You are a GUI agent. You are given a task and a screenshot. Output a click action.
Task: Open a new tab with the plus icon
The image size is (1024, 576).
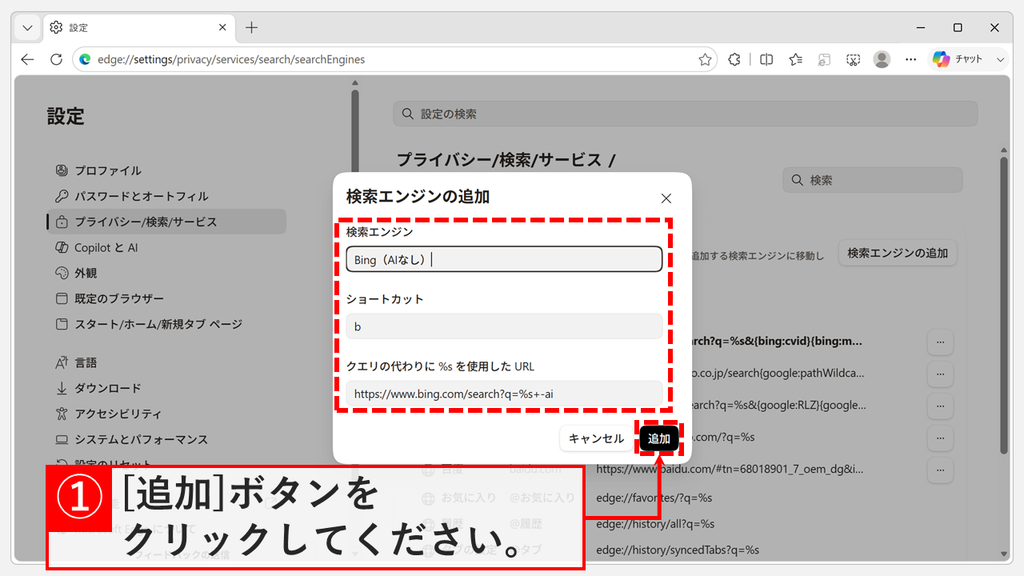coord(251,27)
